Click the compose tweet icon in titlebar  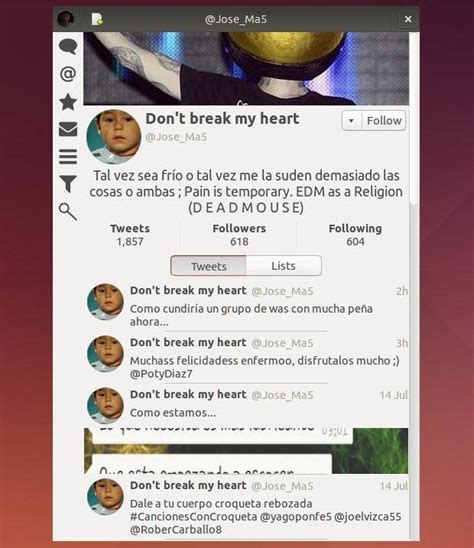pos(97,19)
